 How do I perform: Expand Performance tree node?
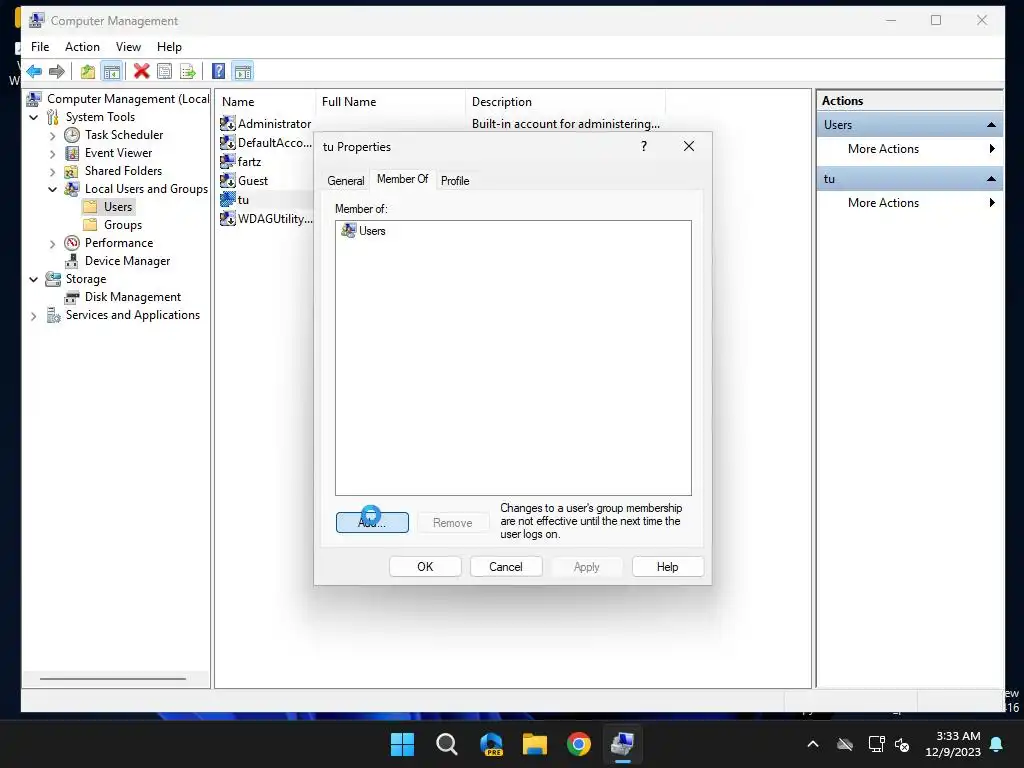click(53, 244)
